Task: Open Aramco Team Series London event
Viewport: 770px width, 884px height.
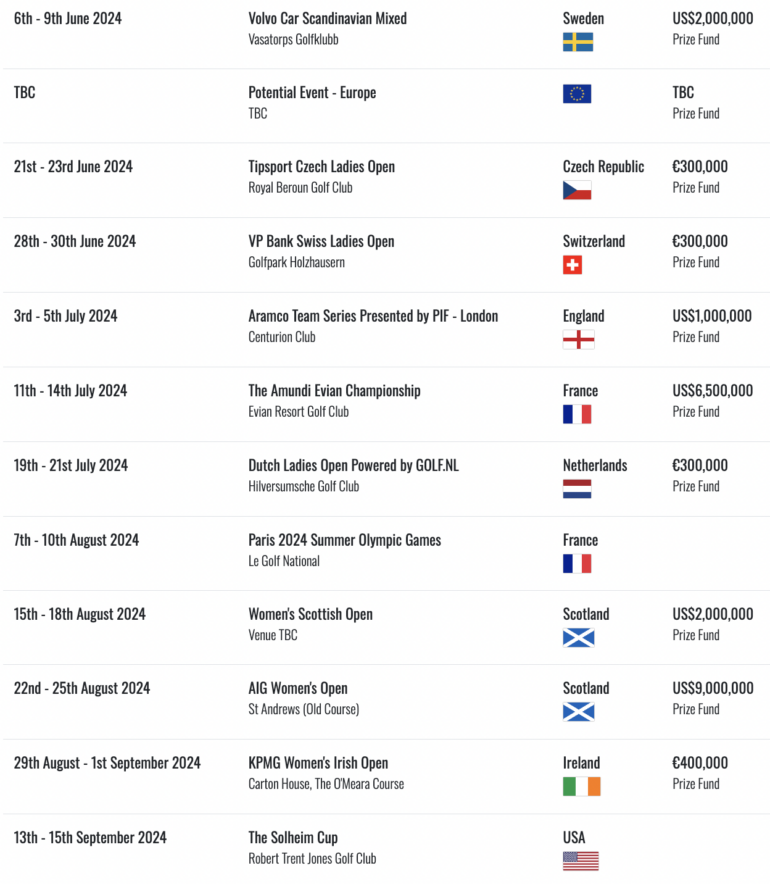Action: point(373,316)
